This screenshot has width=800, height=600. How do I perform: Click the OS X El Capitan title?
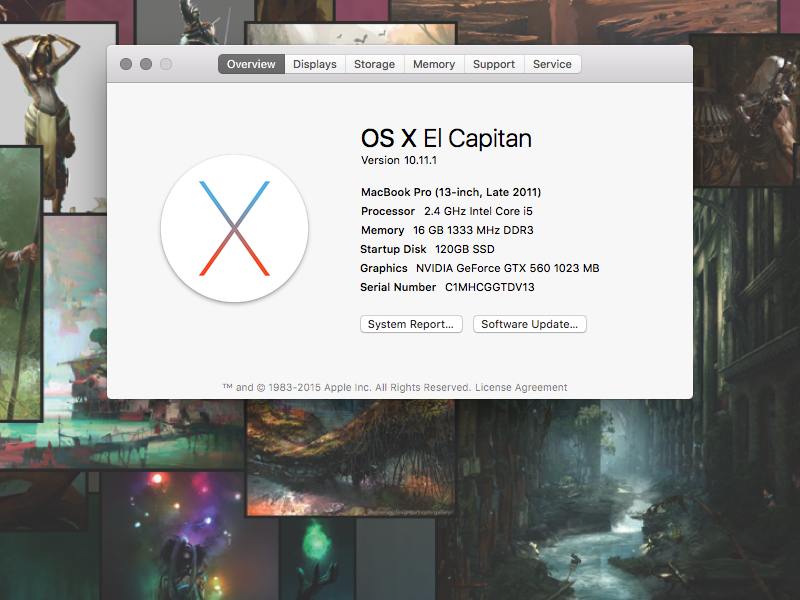[x=446, y=138]
